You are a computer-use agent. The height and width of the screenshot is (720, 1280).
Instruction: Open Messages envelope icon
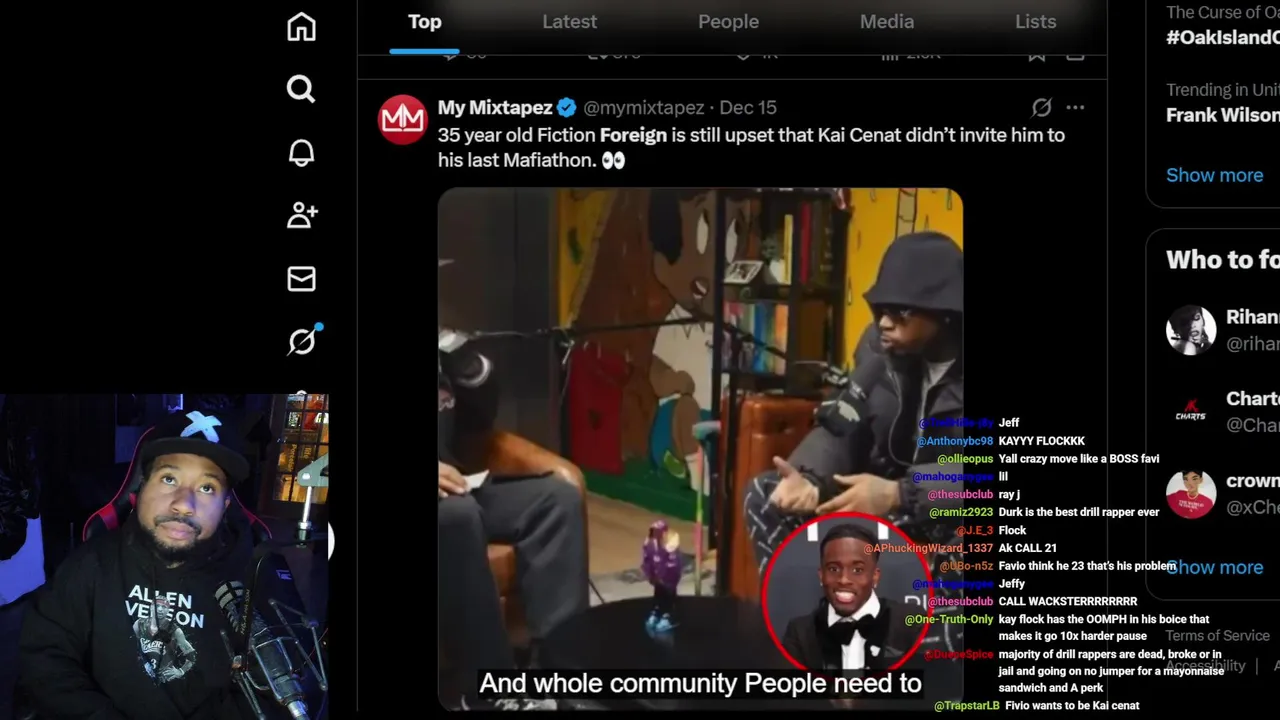(x=301, y=278)
